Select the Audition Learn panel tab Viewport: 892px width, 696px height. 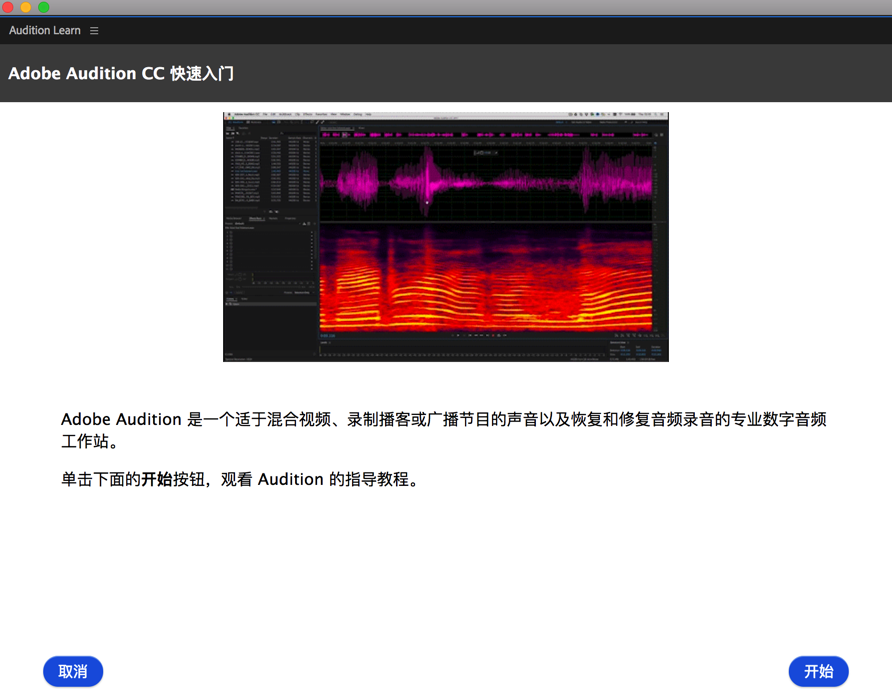click(45, 31)
